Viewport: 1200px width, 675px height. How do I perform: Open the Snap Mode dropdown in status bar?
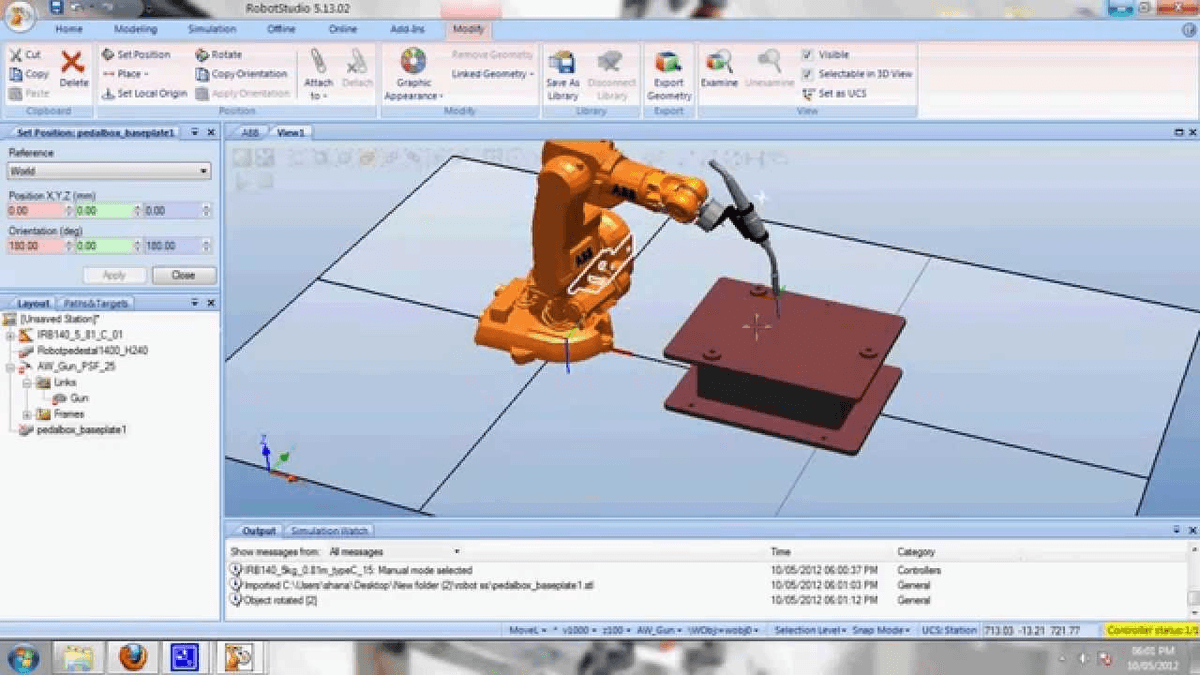click(882, 631)
